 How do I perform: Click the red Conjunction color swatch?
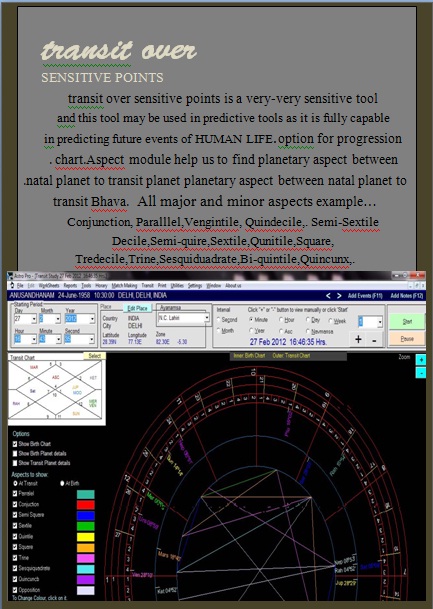tap(85, 505)
